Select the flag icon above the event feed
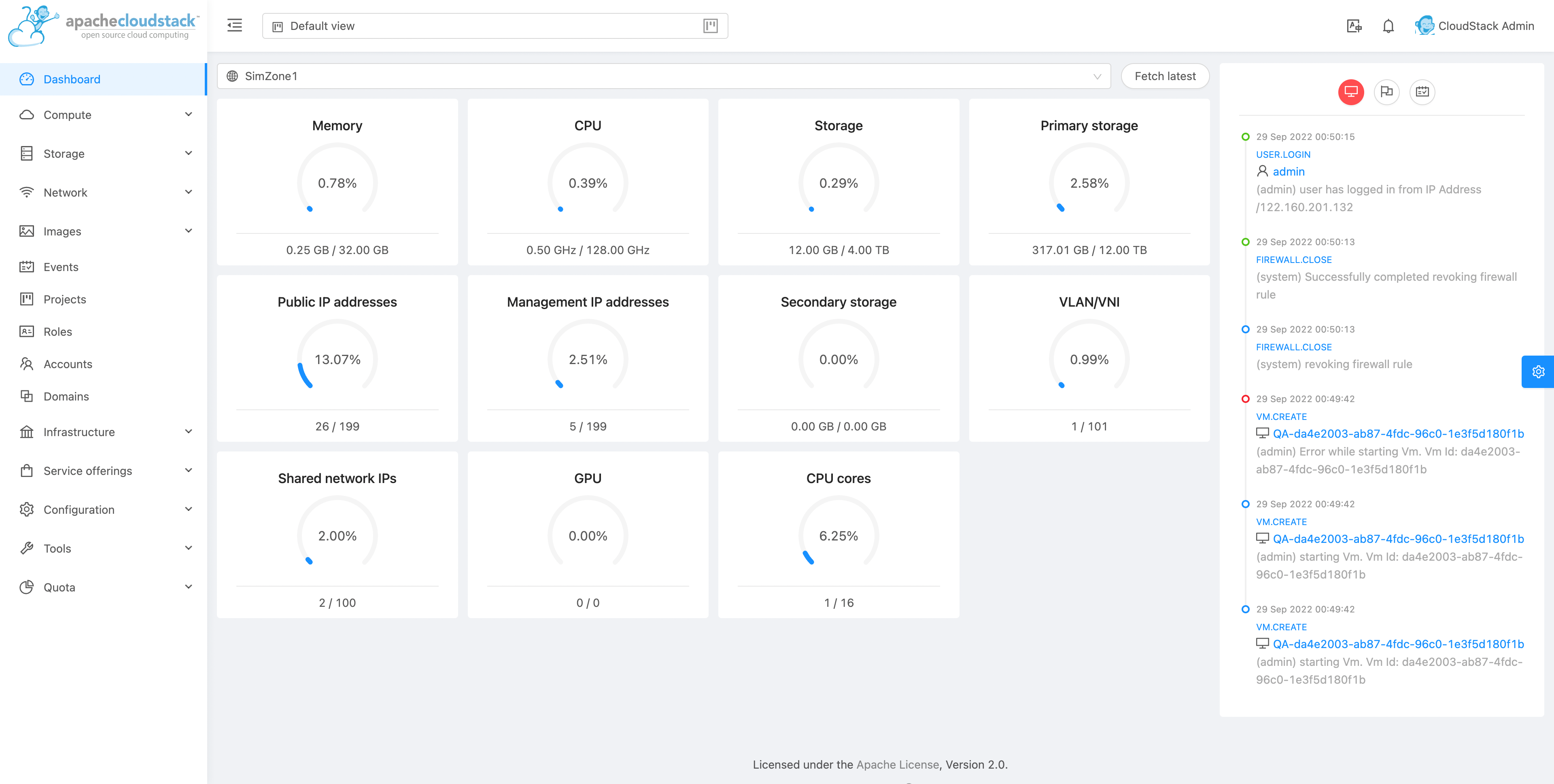1554x784 pixels. click(1386, 92)
